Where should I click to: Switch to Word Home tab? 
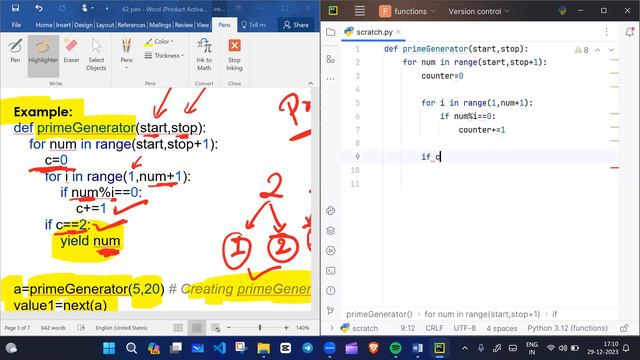pyautogui.click(x=44, y=25)
